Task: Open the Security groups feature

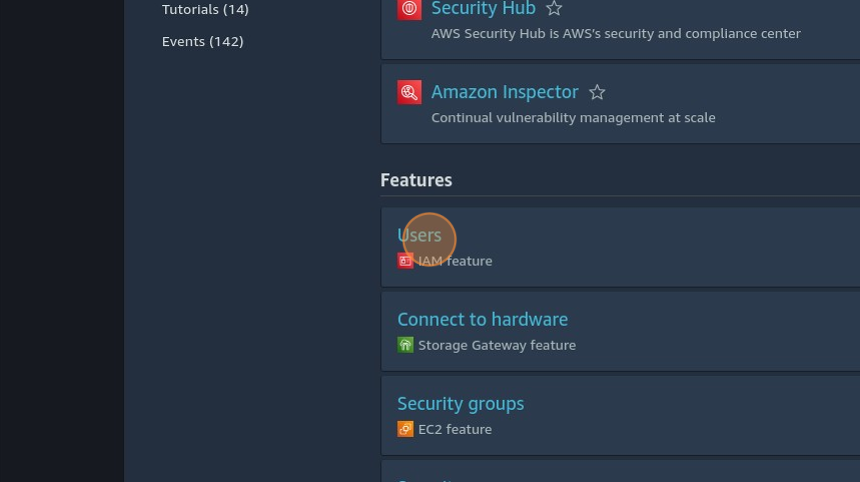Action: 460,403
